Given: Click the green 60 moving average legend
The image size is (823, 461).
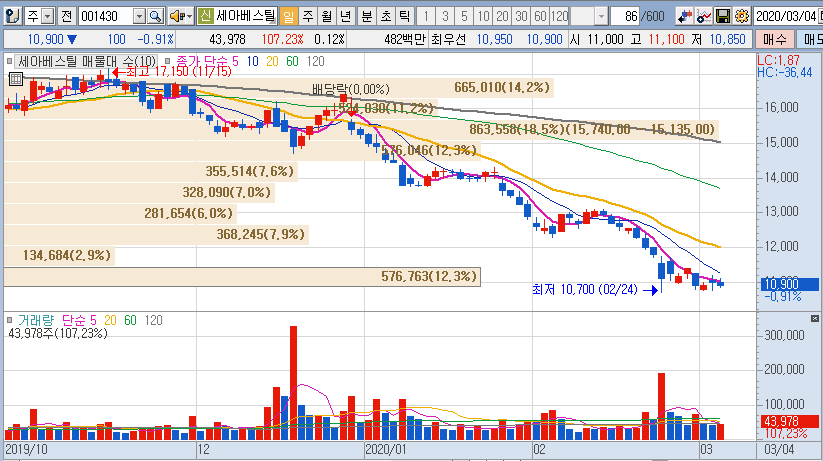Looking at the screenshot, I should click(x=292, y=61).
